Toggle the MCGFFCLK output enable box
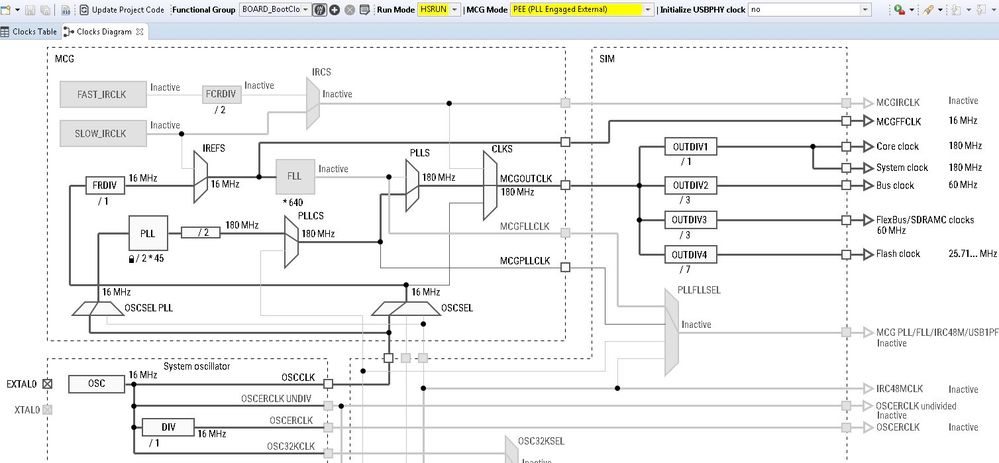999x463 pixels. 846,120
